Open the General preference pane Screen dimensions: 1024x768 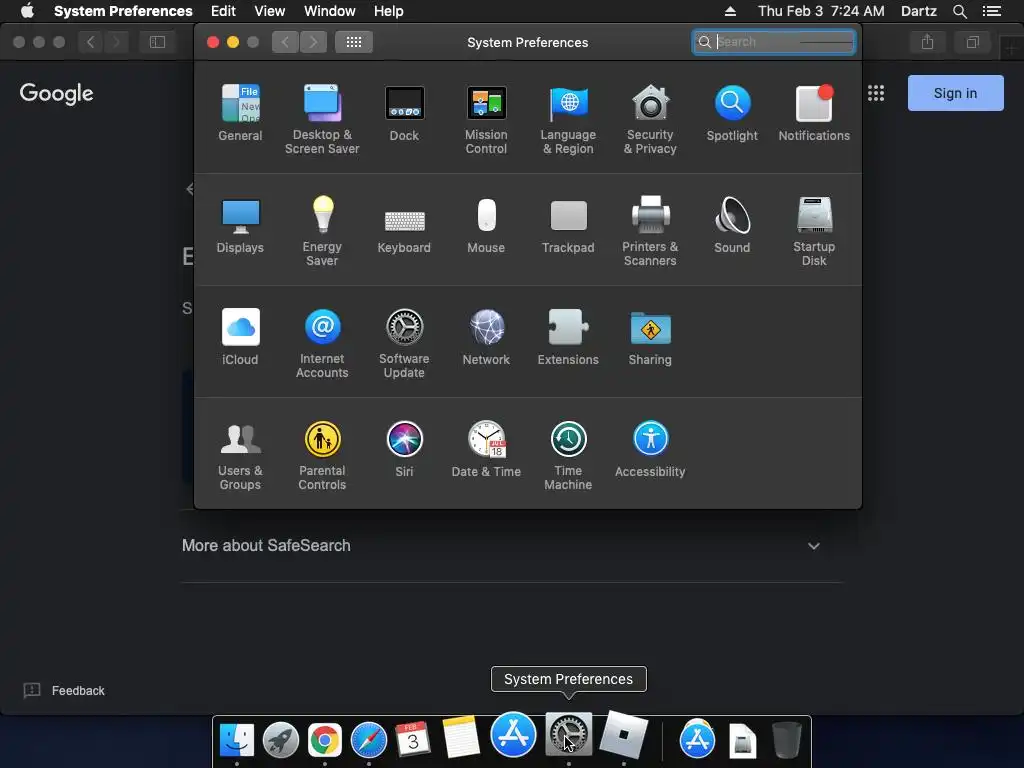click(240, 112)
